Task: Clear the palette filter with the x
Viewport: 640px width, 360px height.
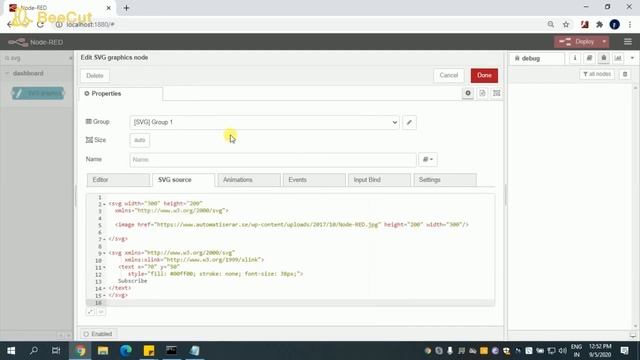Action: [x=70, y=58]
